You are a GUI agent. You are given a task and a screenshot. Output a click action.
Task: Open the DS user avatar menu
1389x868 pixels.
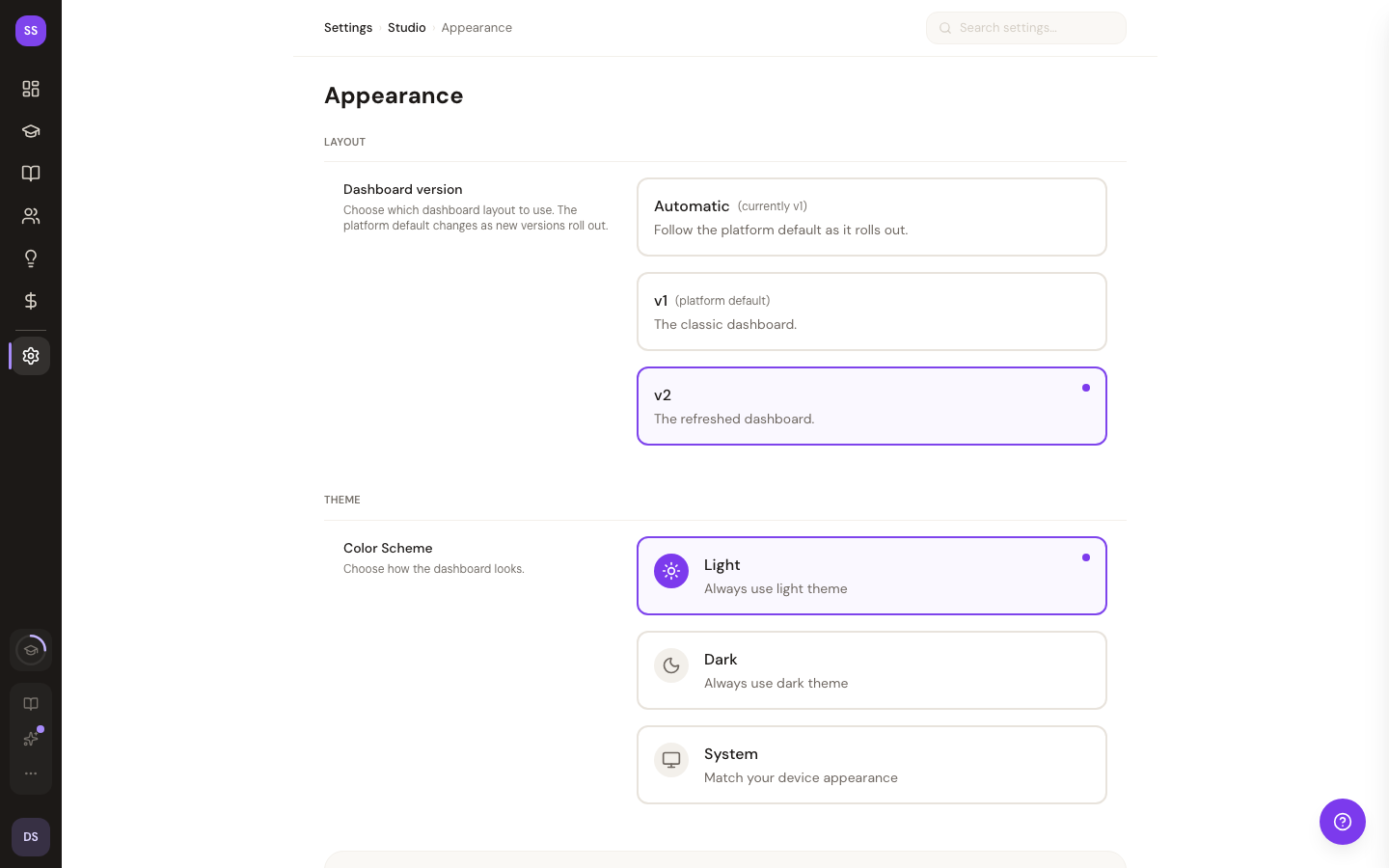[x=31, y=837]
